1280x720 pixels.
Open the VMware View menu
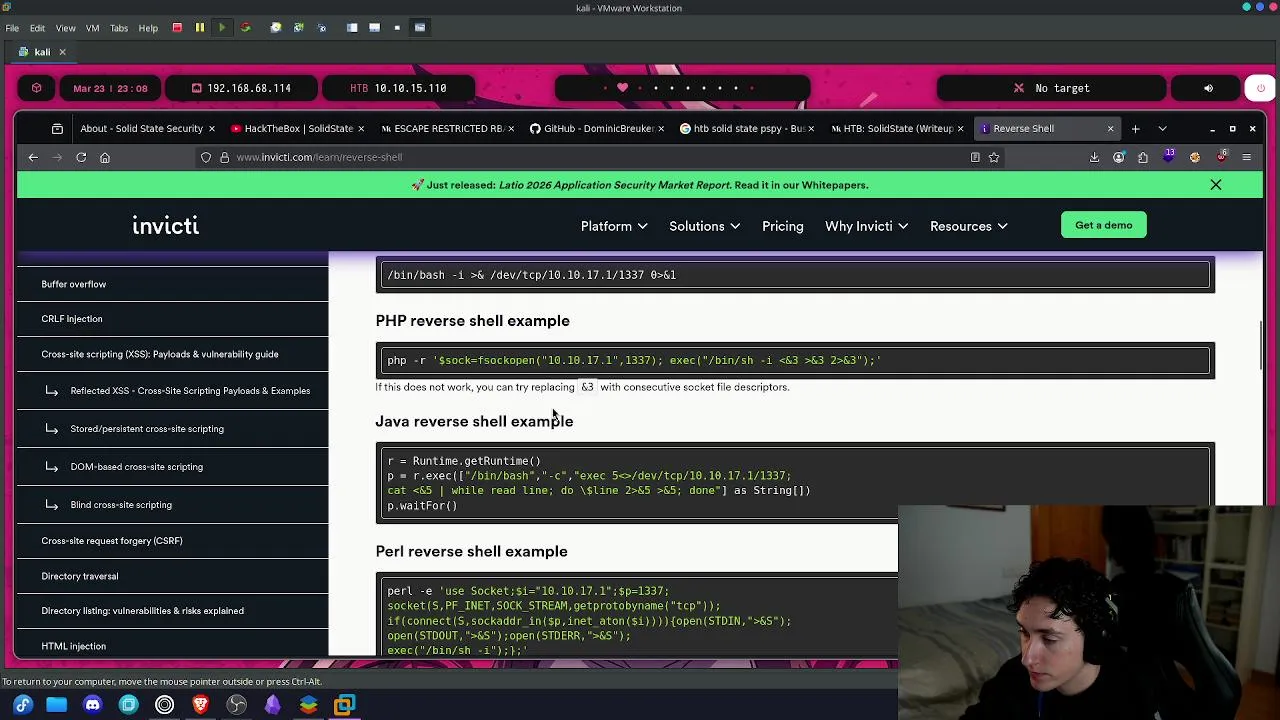(65, 28)
